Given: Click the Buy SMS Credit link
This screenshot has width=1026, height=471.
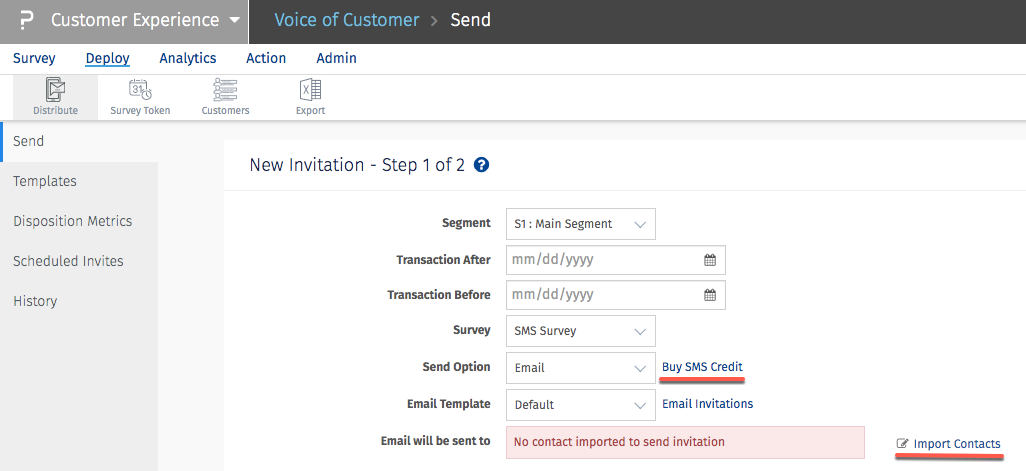Looking at the screenshot, I should point(702,367).
